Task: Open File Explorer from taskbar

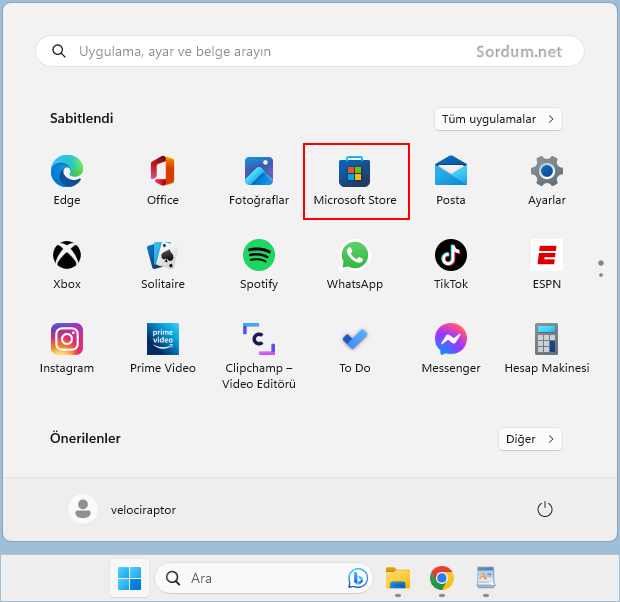Action: pyautogui.click(x=398, y=578)
